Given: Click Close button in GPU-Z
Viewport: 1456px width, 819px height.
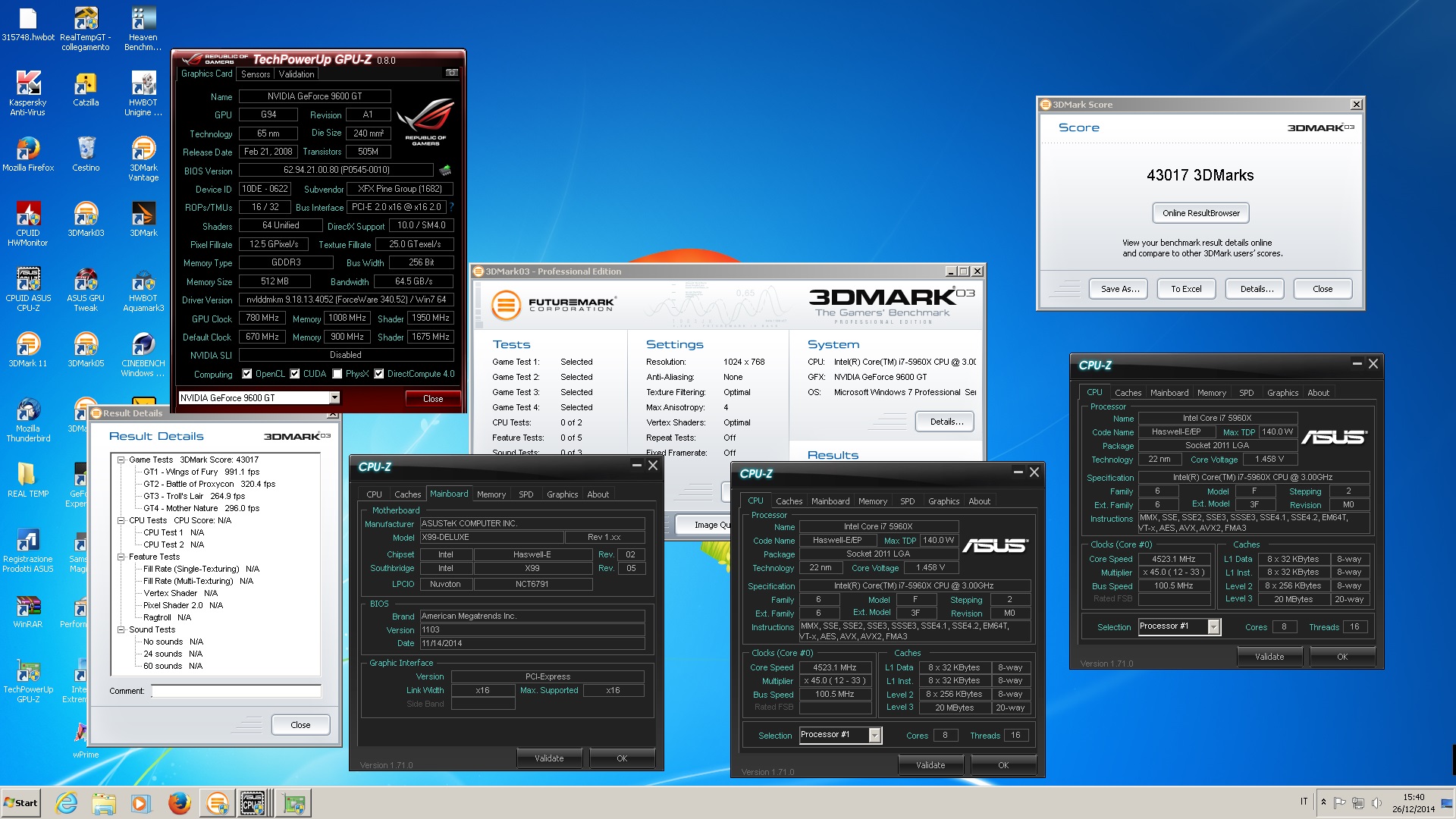Looking at the screenshot, I should pos(433,399).
